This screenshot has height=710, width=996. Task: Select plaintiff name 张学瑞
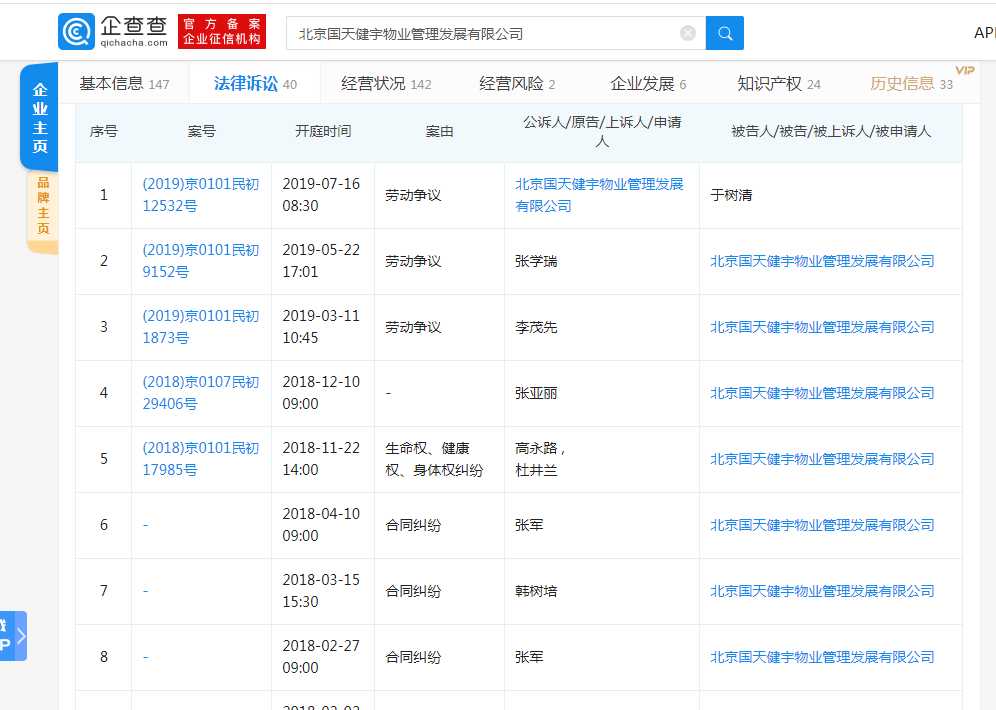coord(536,261)
